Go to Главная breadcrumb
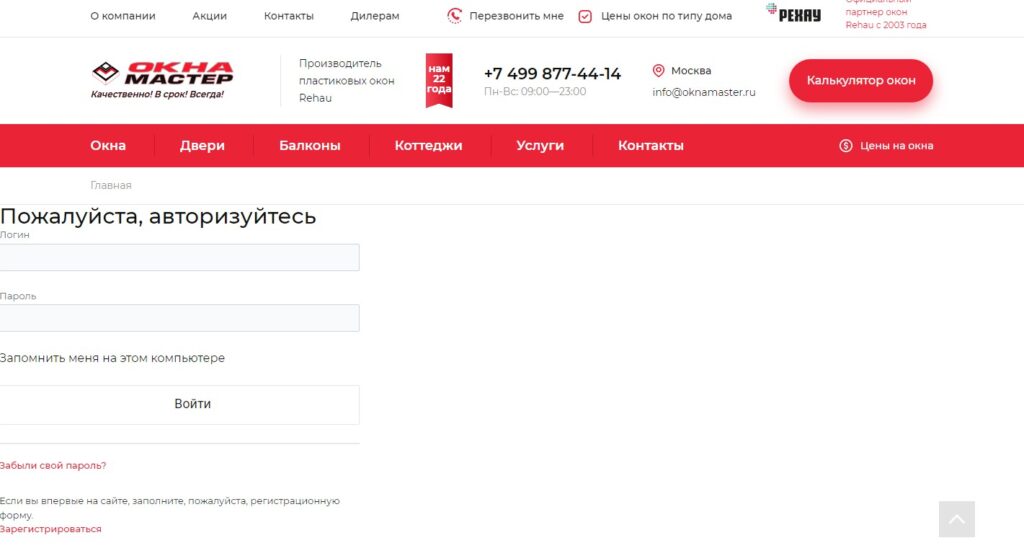 click(x=111, y=186)
